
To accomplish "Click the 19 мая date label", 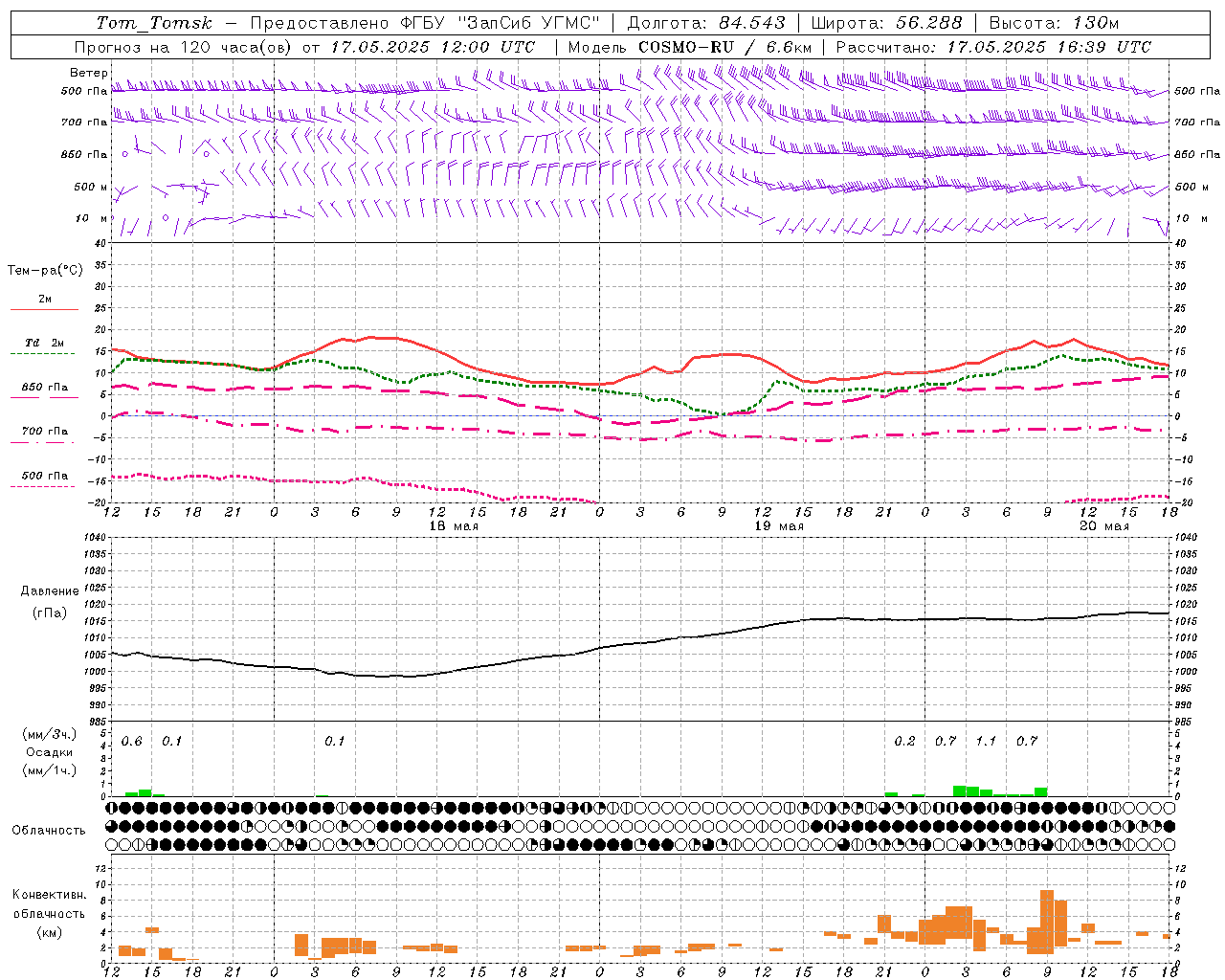I will (x=779, y=525).
